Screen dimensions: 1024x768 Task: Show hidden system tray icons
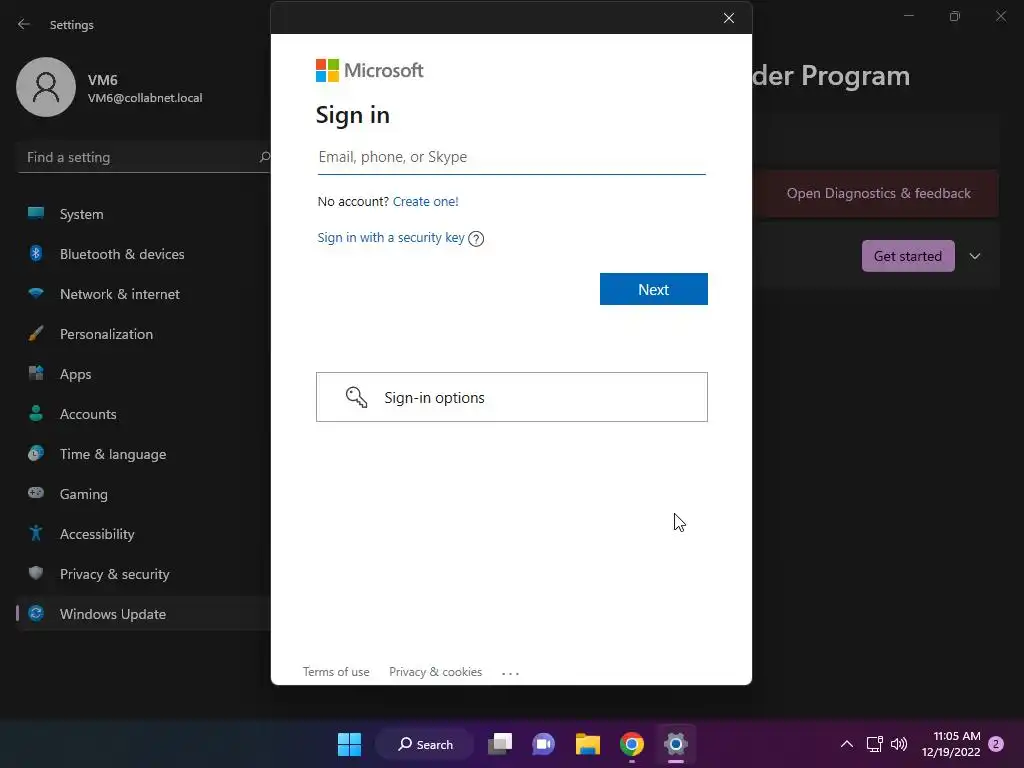(846, 744)
